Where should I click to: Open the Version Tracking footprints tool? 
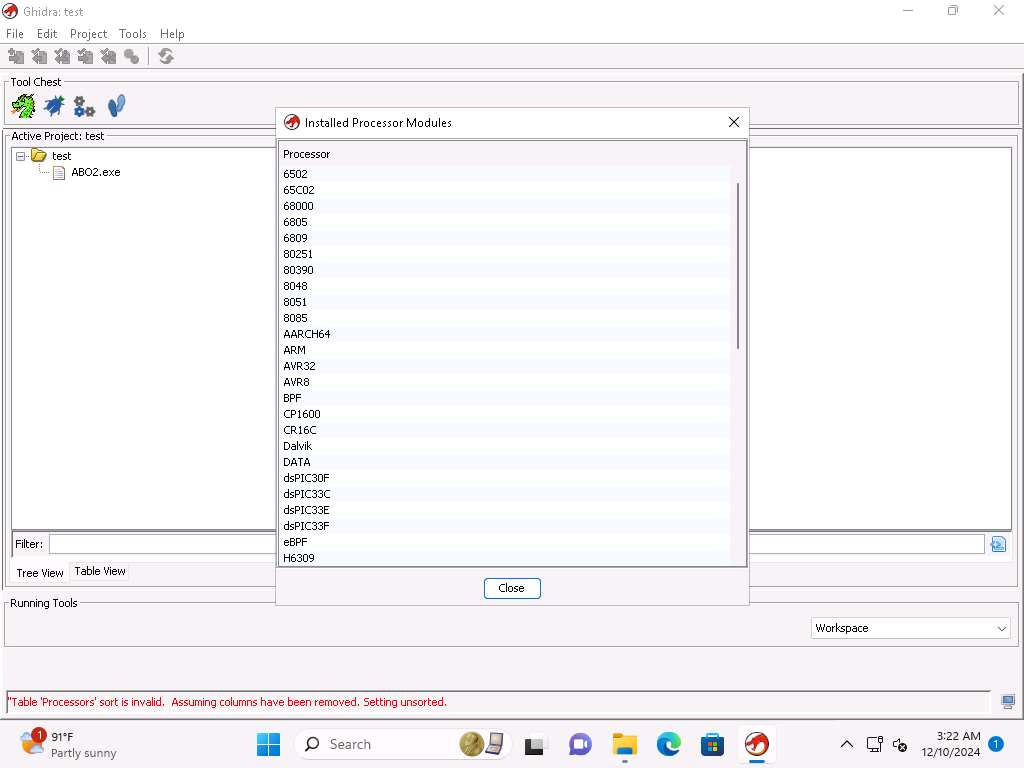click(x=116, y=105)
